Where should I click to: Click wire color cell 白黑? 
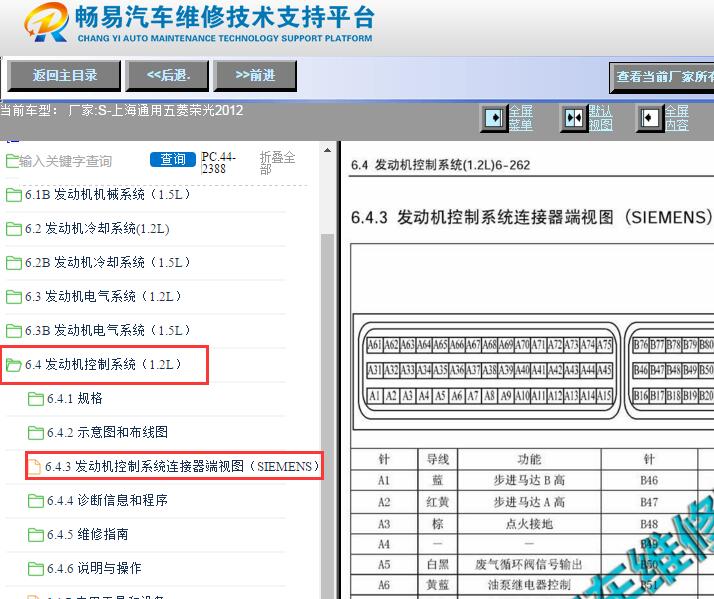point(438,565)
